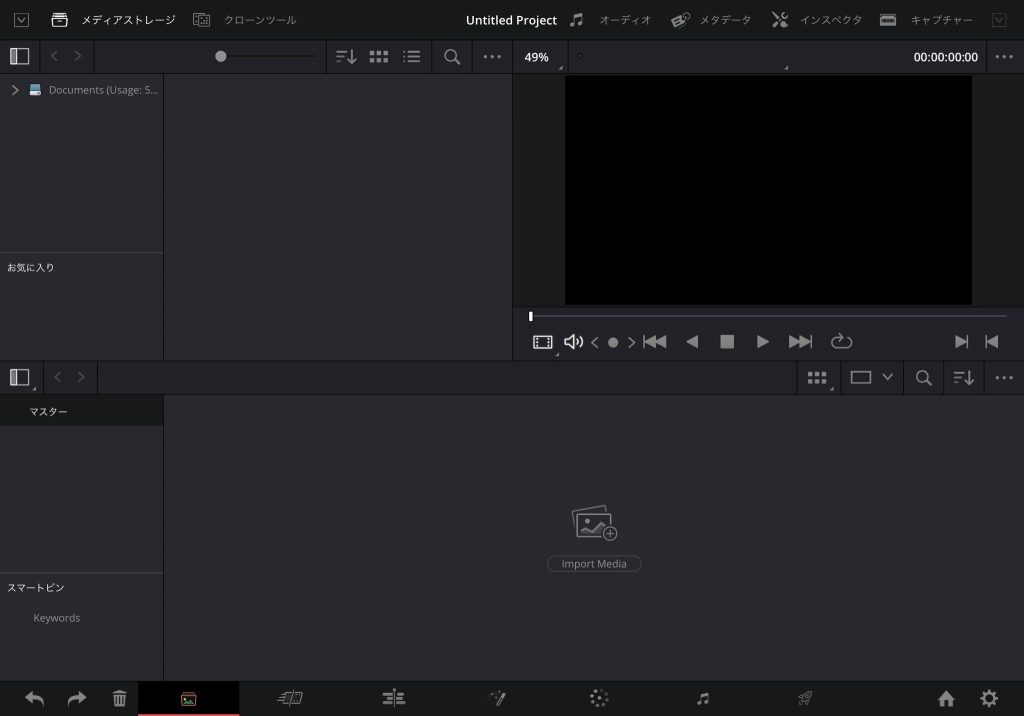Toggle the media storage sidebar panel
Image resolution: width=1024 pixels, height=716 pixels.
(20, 57)
